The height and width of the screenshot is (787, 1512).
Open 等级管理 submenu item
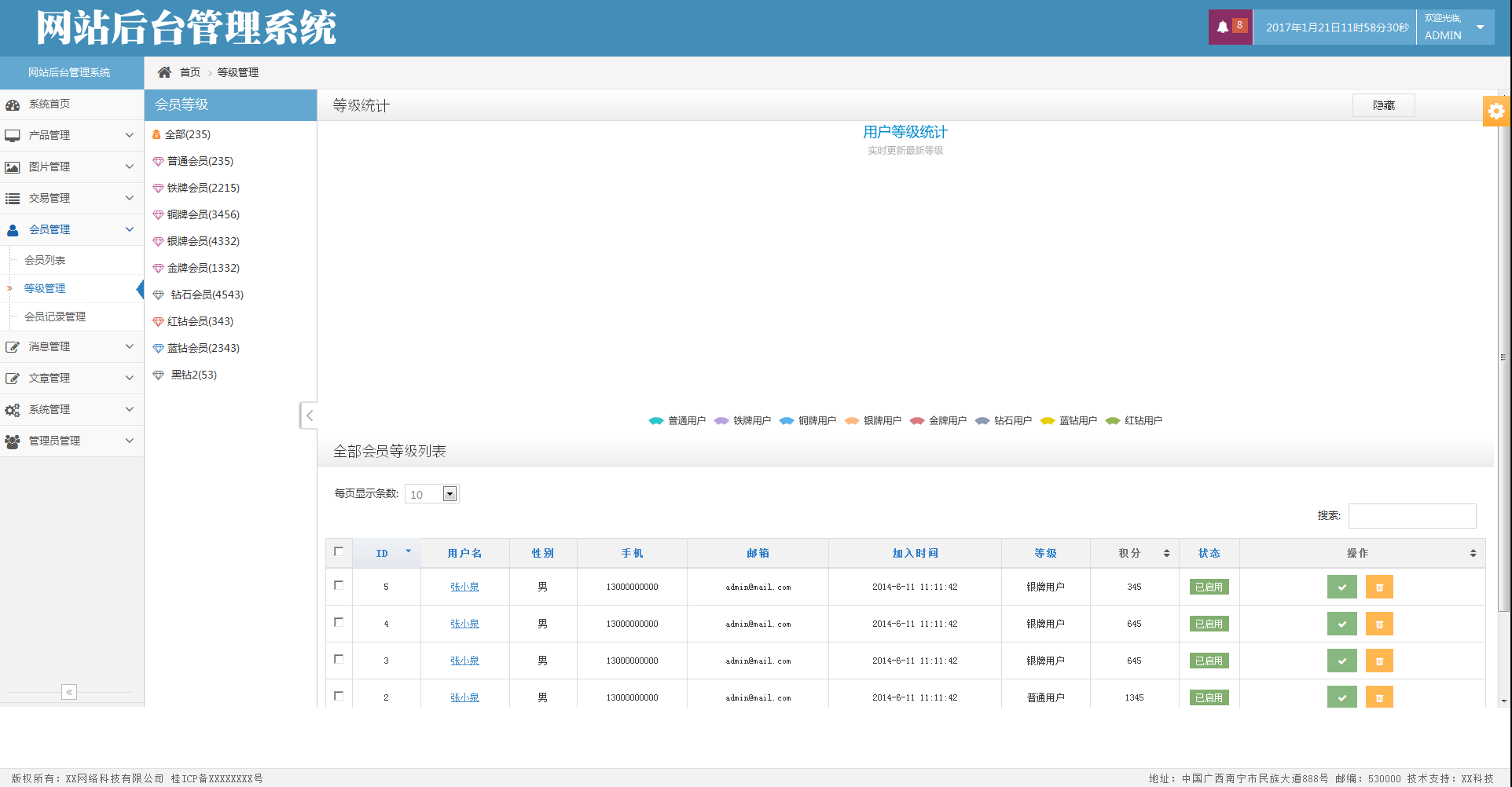pyautogui.click(x=45, y=288)
